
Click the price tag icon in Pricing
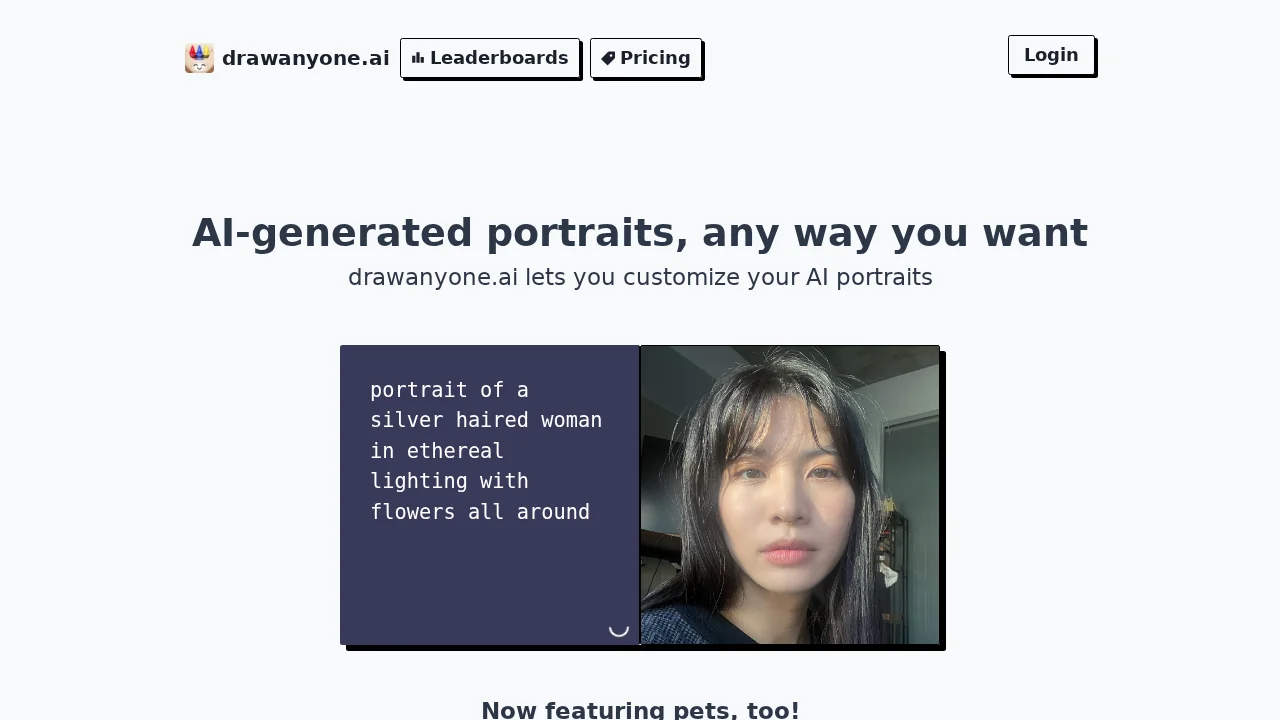(x=608, y=58)
